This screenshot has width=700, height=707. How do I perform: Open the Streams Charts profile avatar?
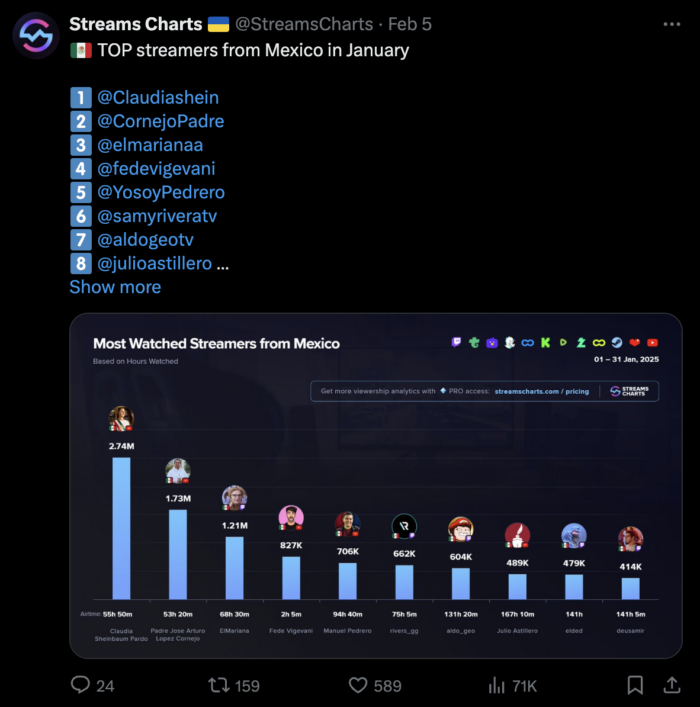(x=36, y=36)
